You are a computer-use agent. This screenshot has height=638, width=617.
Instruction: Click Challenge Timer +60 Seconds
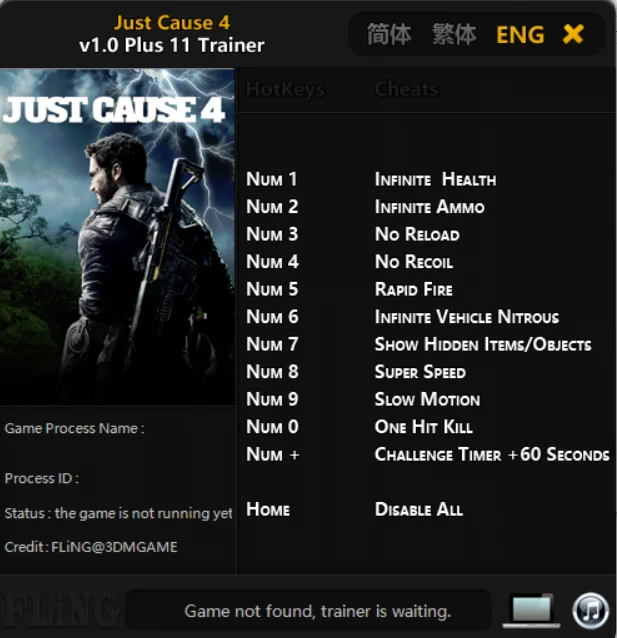click(x=492, y=454)
